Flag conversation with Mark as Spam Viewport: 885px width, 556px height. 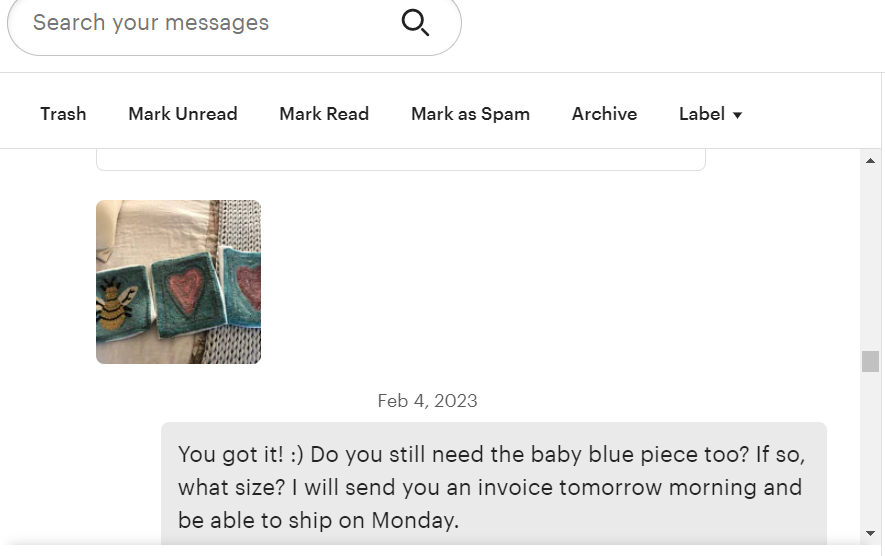[x=470, y=114]
